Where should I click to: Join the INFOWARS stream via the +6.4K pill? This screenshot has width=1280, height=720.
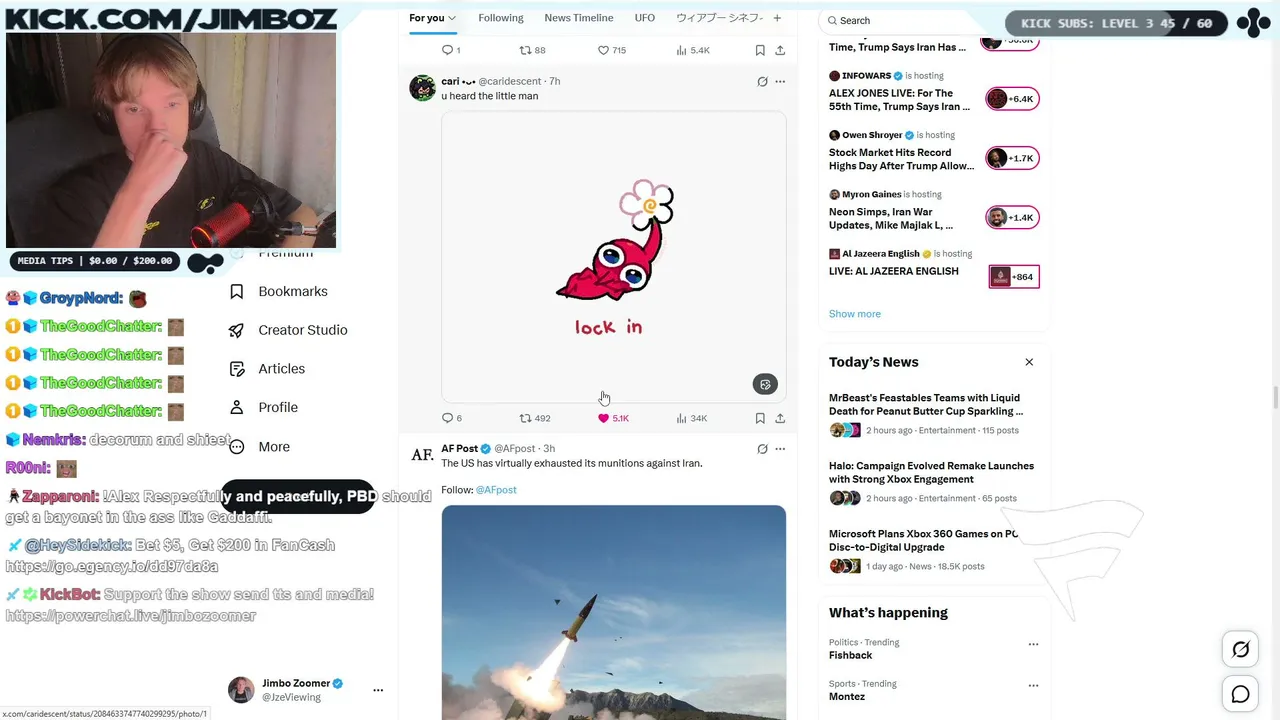(x=1013, y=99)
